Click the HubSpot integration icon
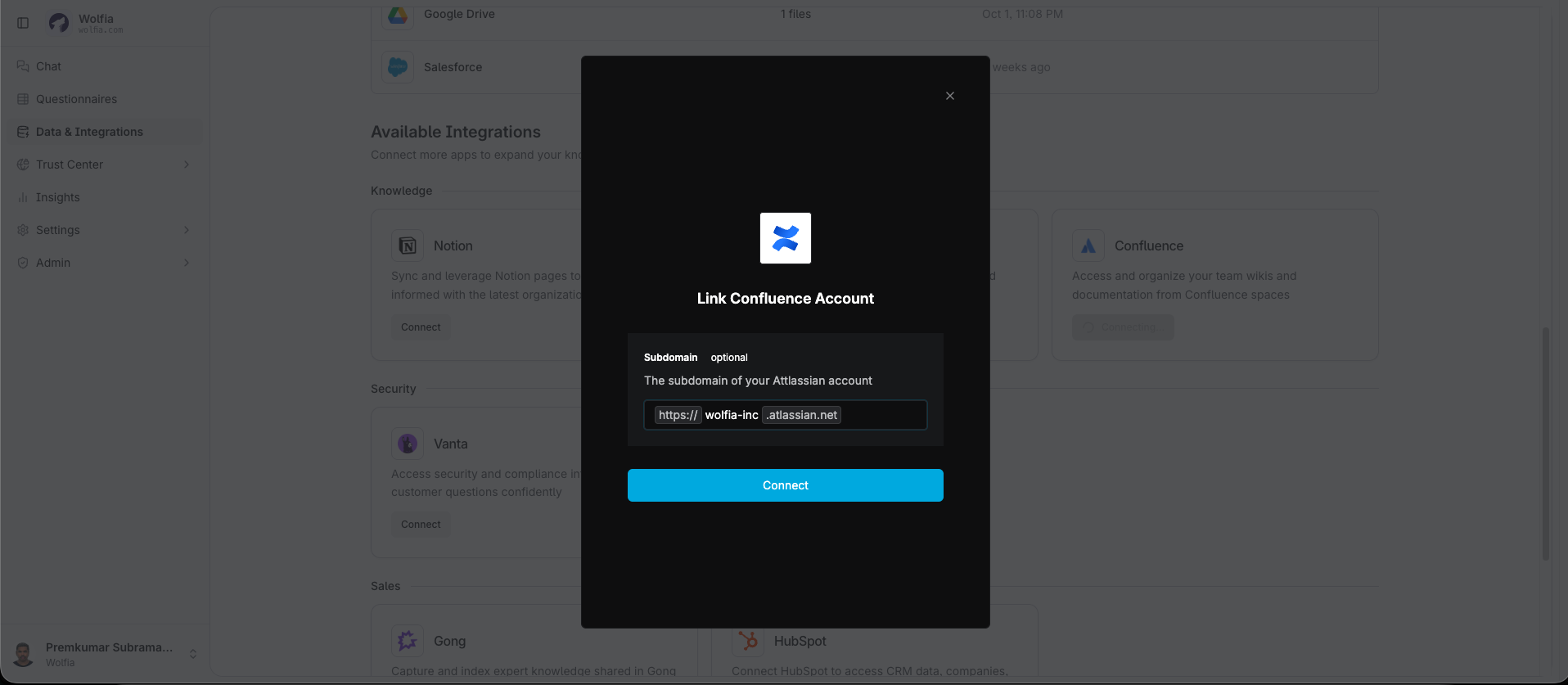1568x685 pixels. click(x=748, y=641)
